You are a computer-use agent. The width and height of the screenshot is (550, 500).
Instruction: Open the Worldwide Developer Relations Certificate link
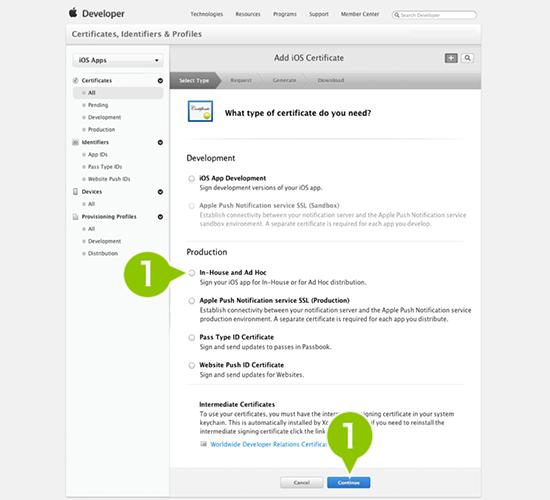(269, 444)
